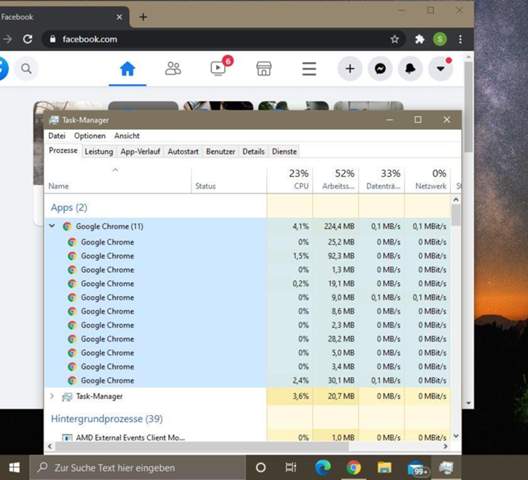Sort by Netzwerk column header
The height and width of the screenshot is (480, 528).
428,180
